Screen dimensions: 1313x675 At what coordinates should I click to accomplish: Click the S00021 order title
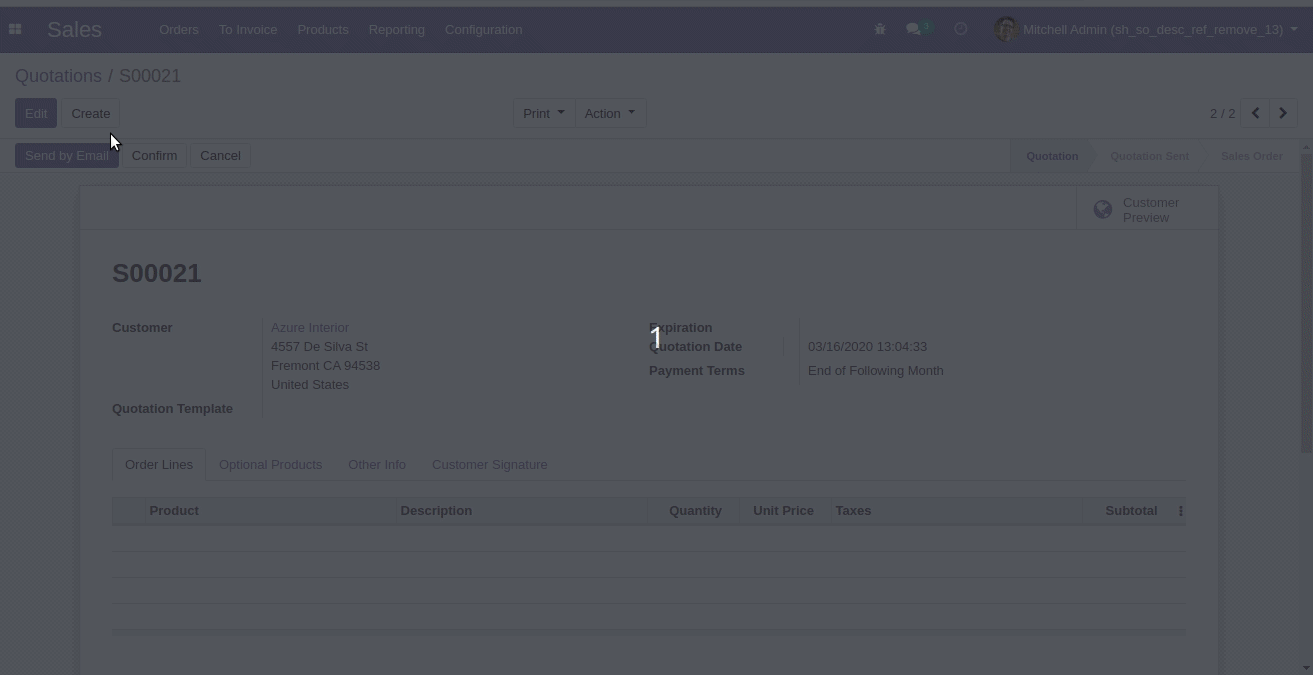(x=157, y=273)
